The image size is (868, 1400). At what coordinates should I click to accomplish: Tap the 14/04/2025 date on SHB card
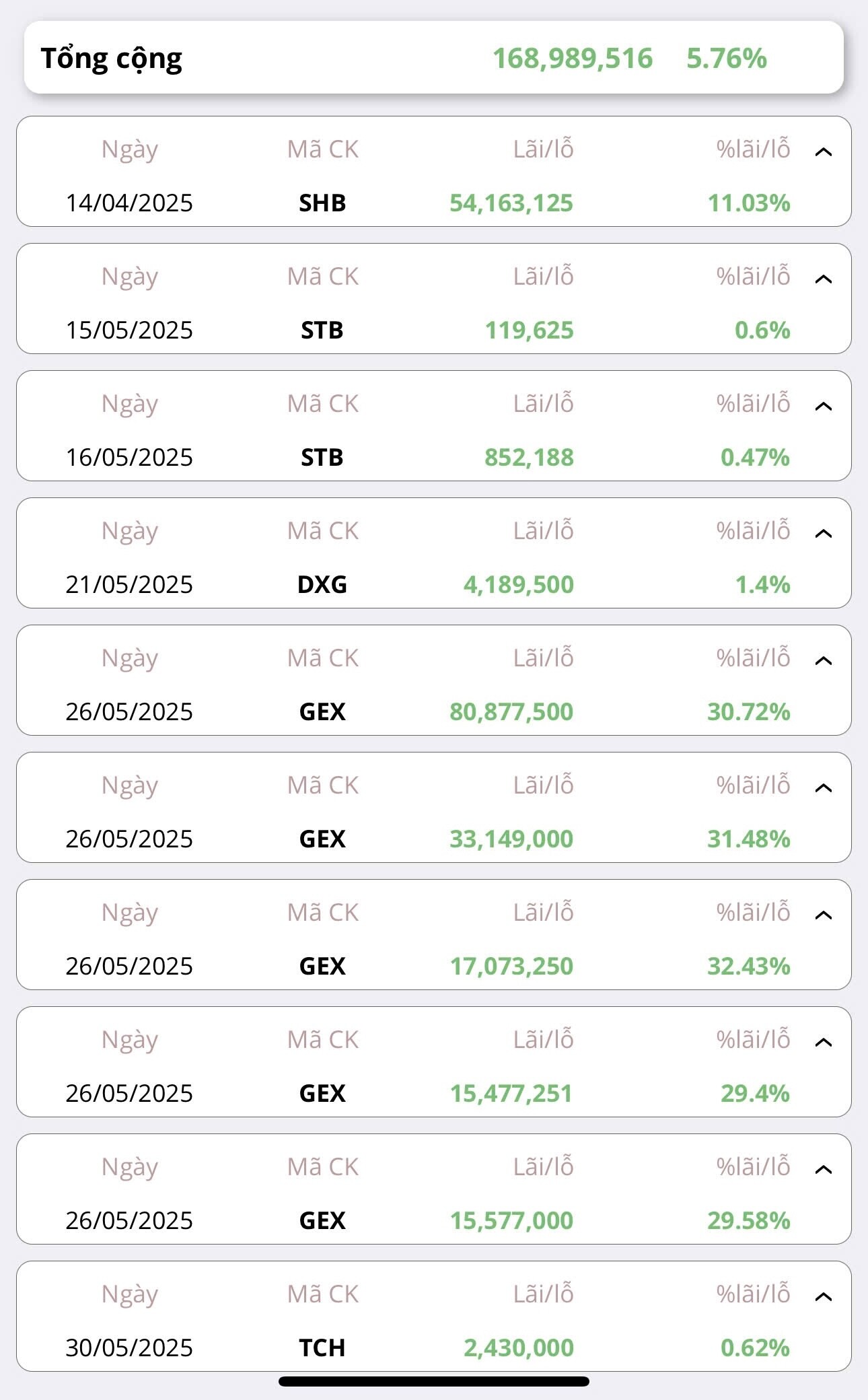[x=129, y=203]
